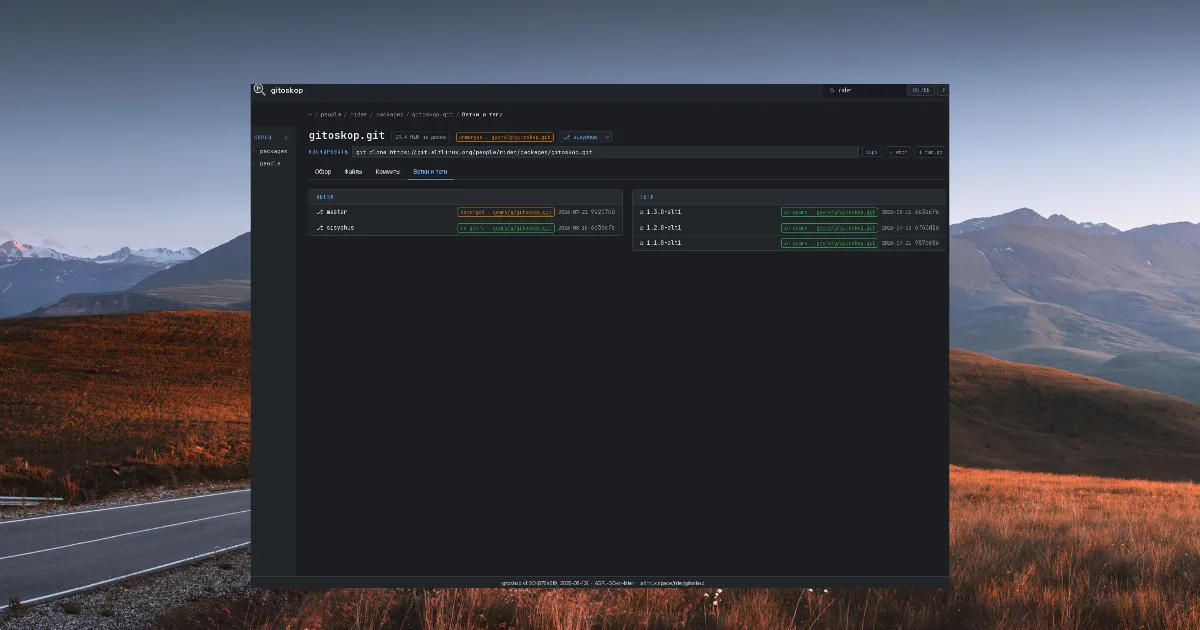The image size is (1200, 630).
Task: Click the branch icon beside sisyphus row
Action: click(320, 228)
